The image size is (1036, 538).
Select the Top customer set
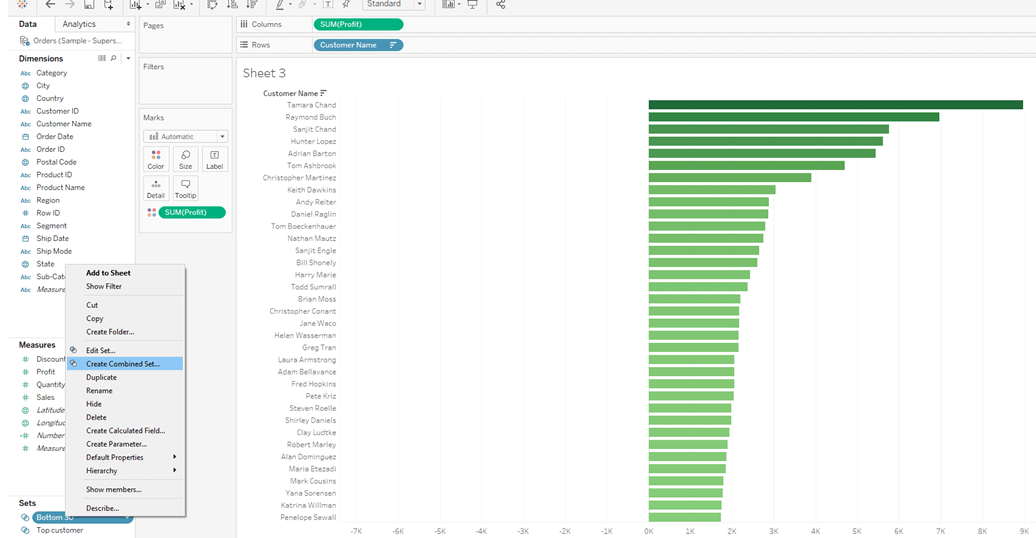click(x=59, y=530)
